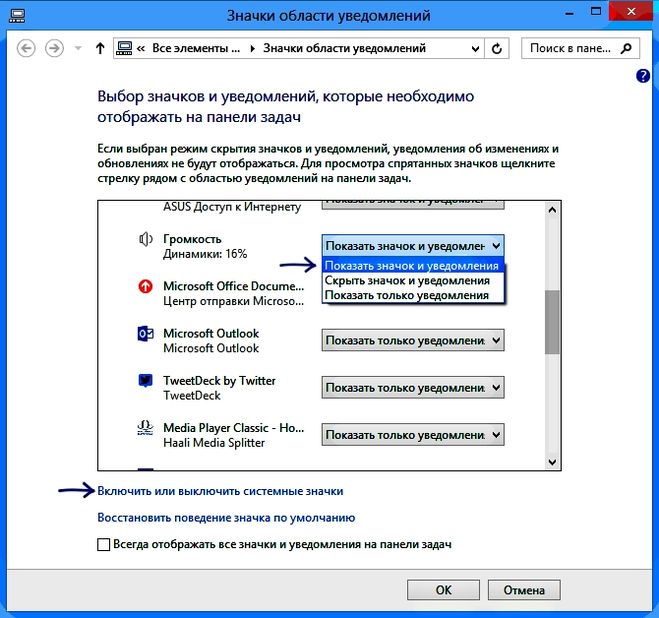
Task: Click the Microsoft Office Document icon
Action: pos(145,288)
